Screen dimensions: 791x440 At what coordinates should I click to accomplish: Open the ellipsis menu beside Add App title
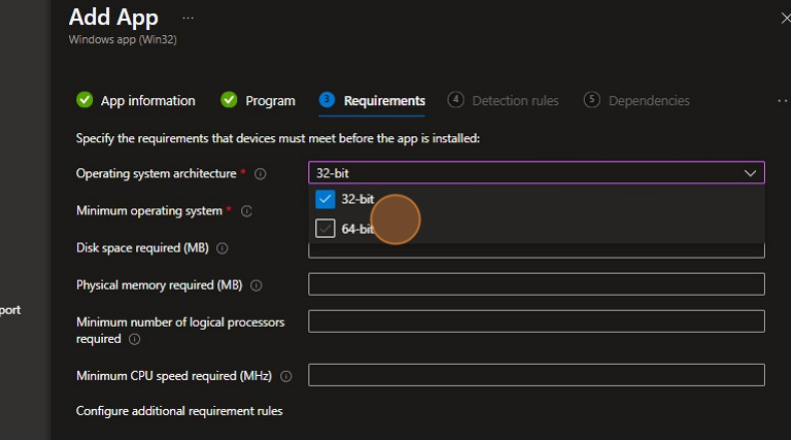click(x=188, y=19)
